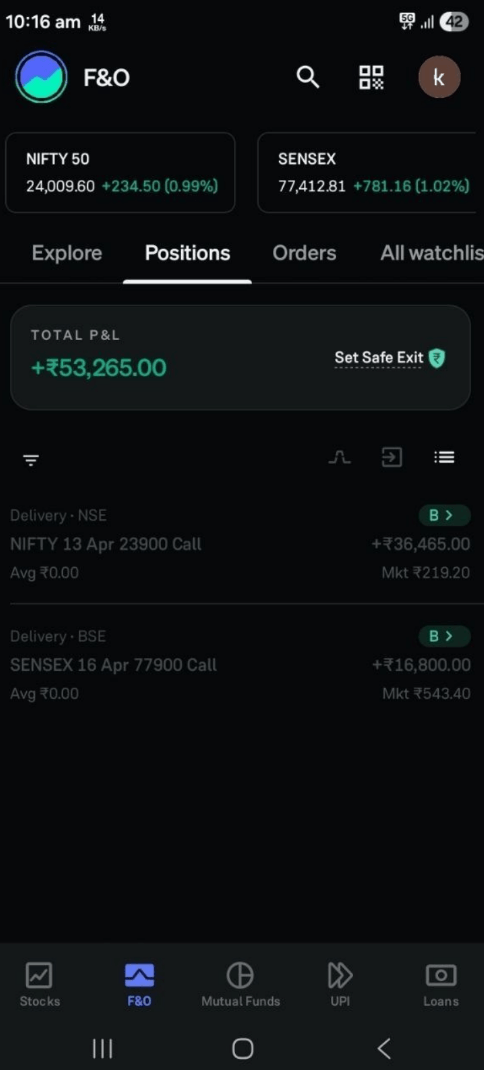484x1070 pixels.
Task: Tap the Safe Exit shield icon
Action: pos(437,358)
